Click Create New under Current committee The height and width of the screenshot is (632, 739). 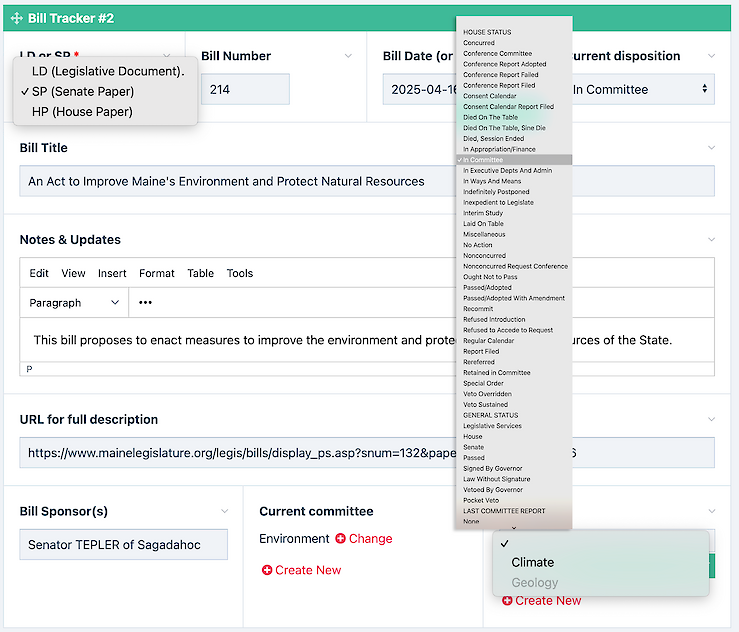point(308,570)
